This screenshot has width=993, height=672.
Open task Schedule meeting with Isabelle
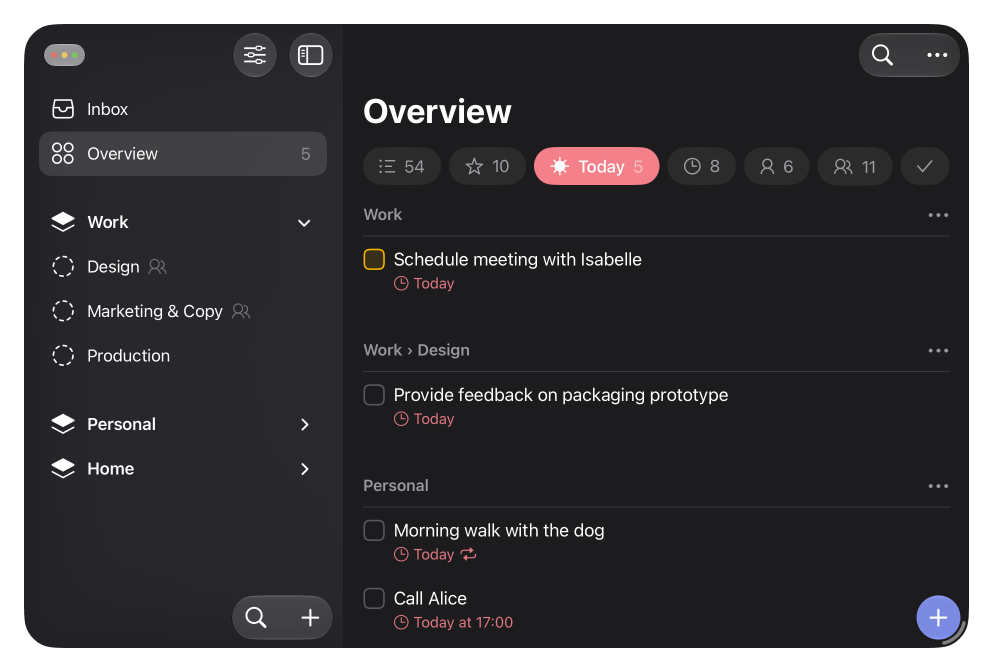517,259
